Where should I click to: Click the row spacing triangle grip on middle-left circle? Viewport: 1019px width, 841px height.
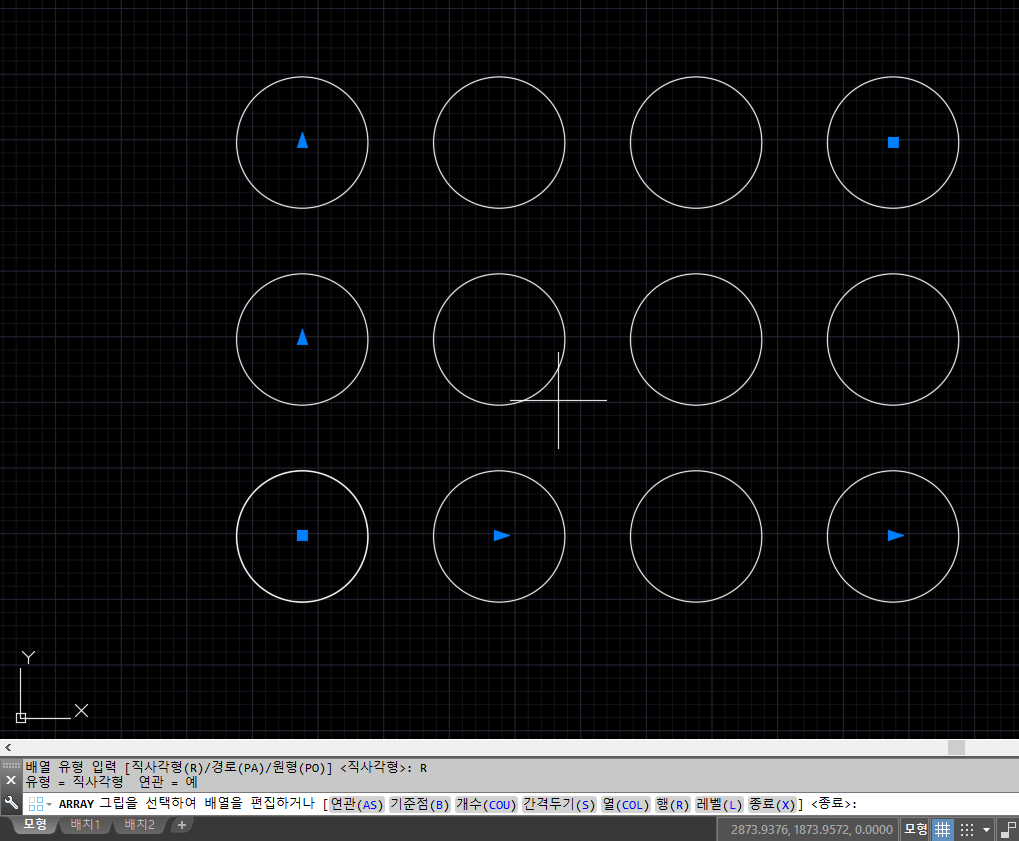[302, 337]
